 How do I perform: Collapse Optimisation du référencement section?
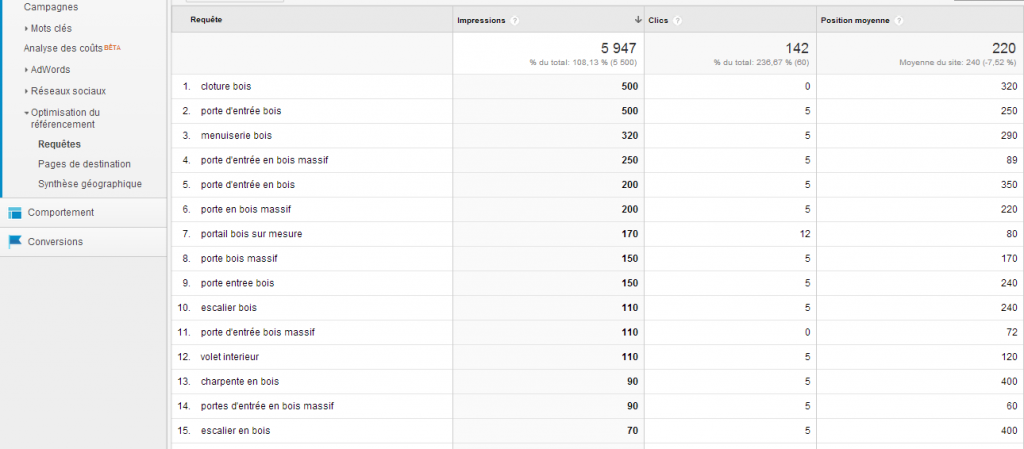(x=26, y=112)
